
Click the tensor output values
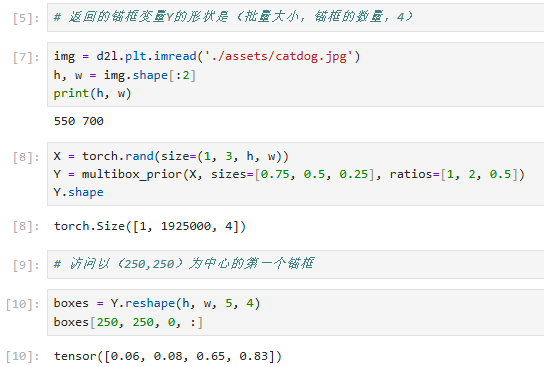[168, 356]
